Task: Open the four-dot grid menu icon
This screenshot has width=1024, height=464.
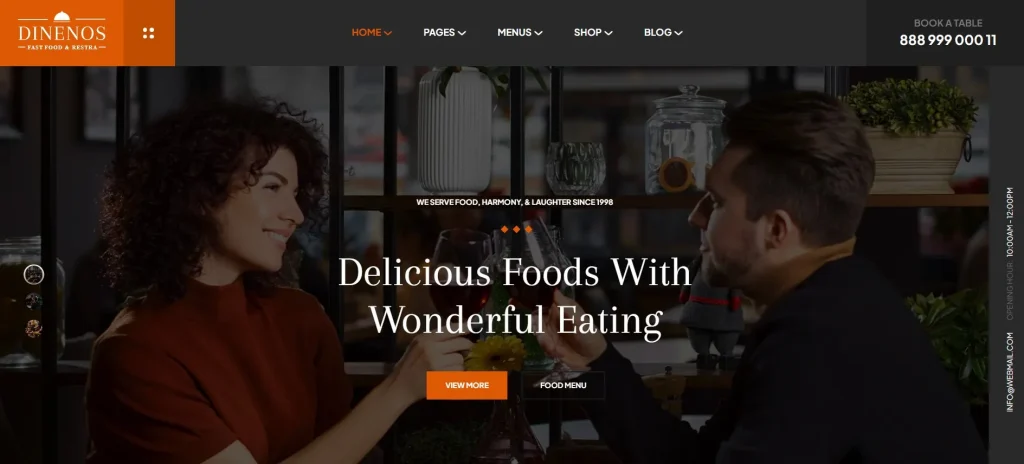Action: click(148, 33)
